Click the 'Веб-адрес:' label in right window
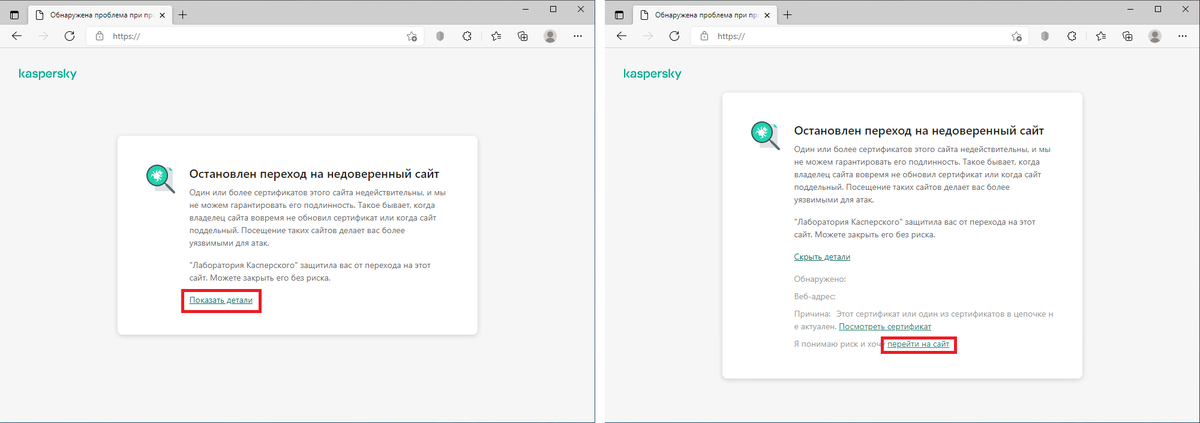The height and width of the screenshot is (423, 1200). click(815, 296)
